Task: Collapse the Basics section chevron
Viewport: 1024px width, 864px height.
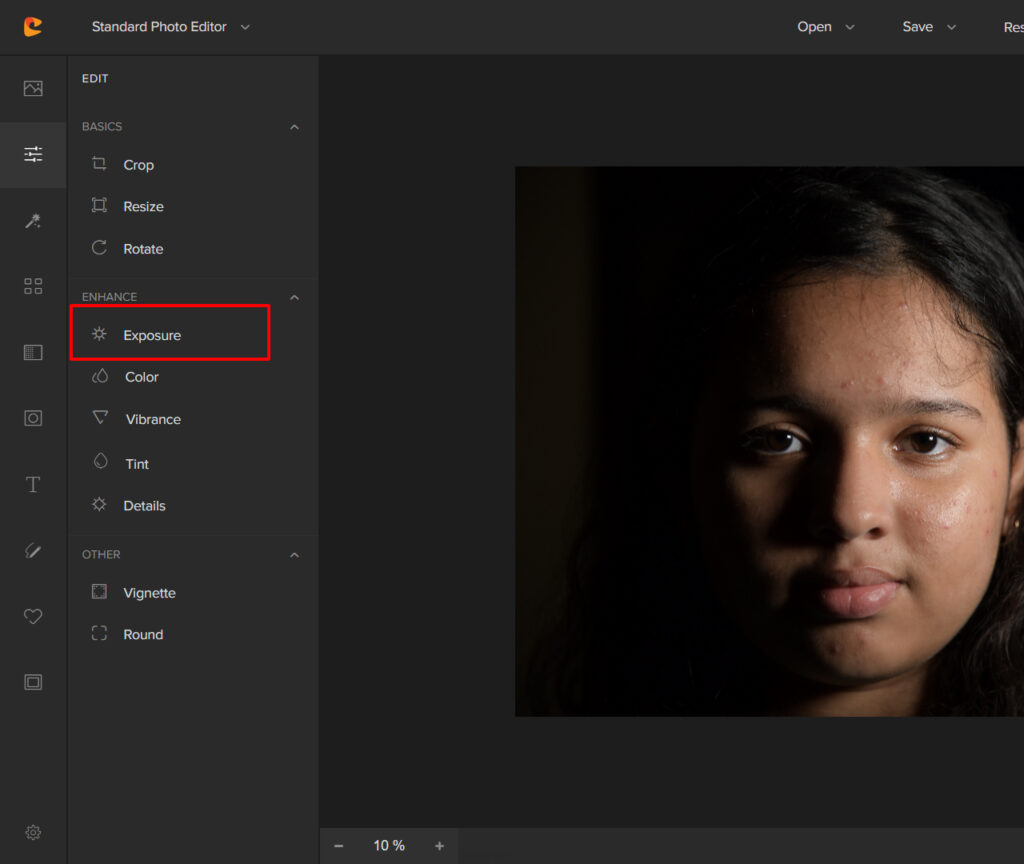Action: [295, 127]
